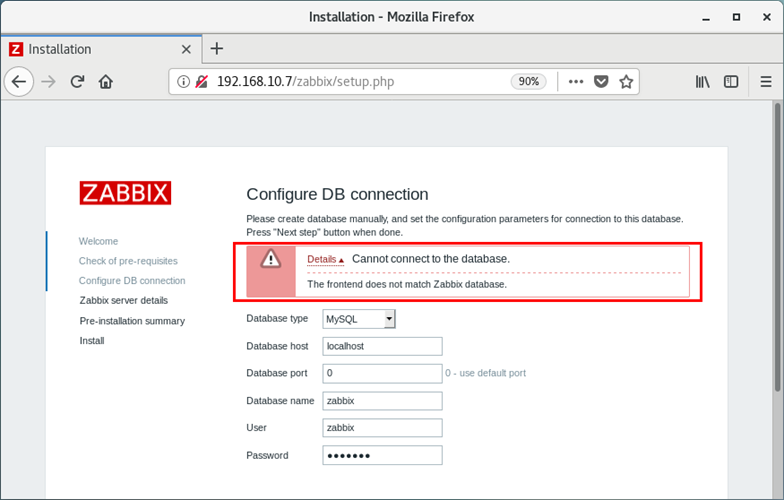This screenshot has height=500, width=784.
Task: Select the Install step
Action: coord(92,340)
